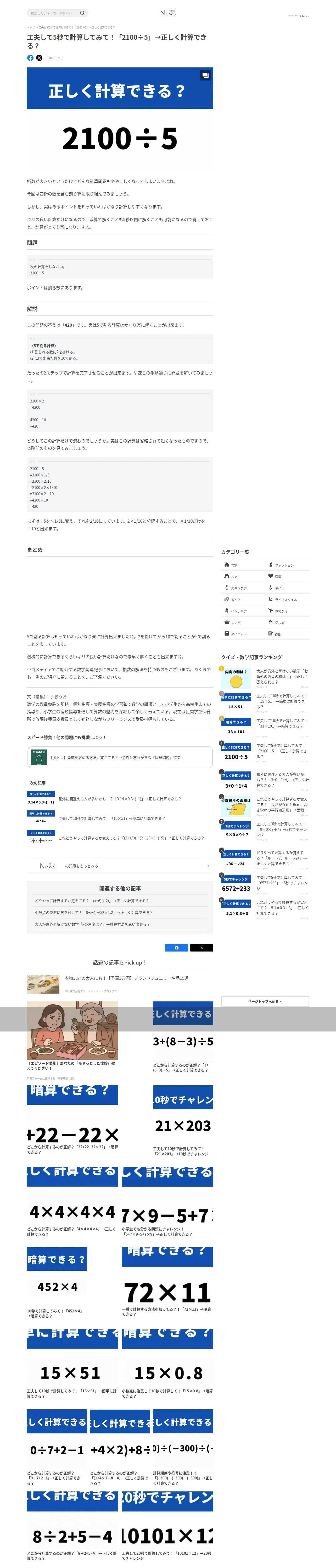336x1568 pixels.
Task: Open 4×4×4×4 article card
Action: coord(72,1202)
